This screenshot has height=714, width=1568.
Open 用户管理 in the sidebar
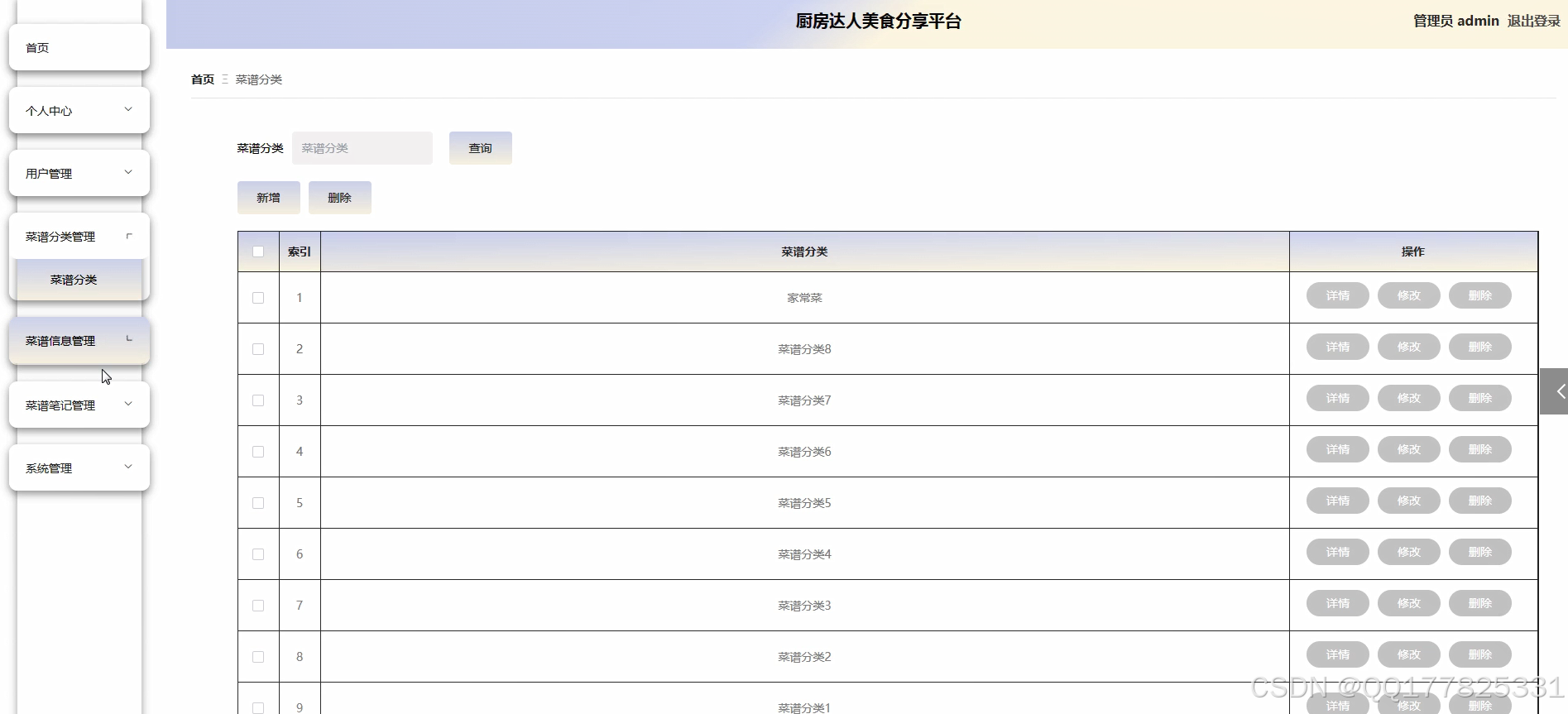pyautogui.click(x=79, y=173)
